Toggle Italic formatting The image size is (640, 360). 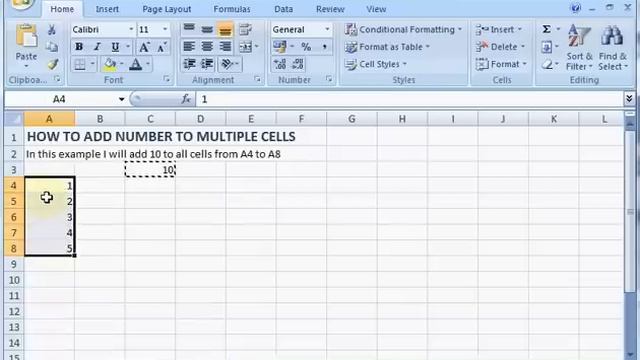[97, 47]
